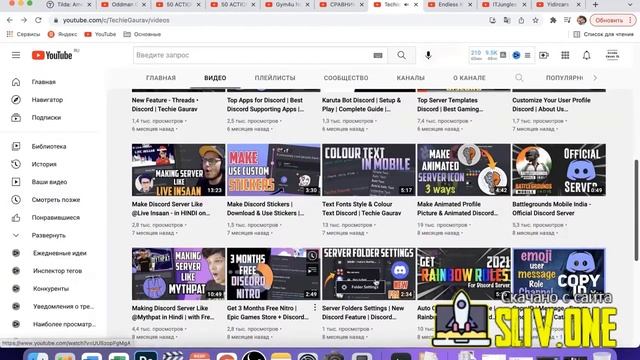Screen dimensions: 640x360
Task: Click the page vertical scrollbar
Action: pyautogui.click(x=636, y=210)
